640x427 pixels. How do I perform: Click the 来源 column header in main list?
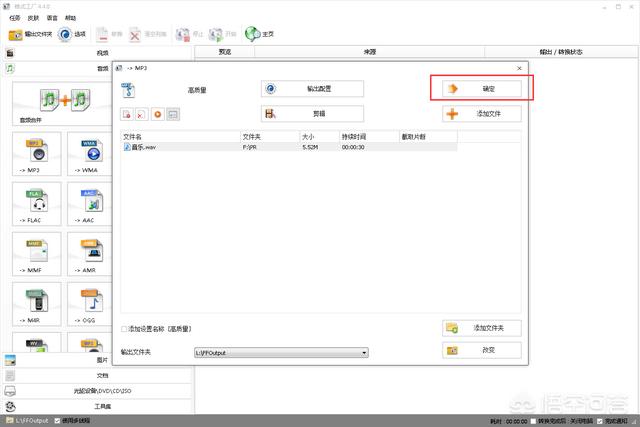click(x=370, y=52)
